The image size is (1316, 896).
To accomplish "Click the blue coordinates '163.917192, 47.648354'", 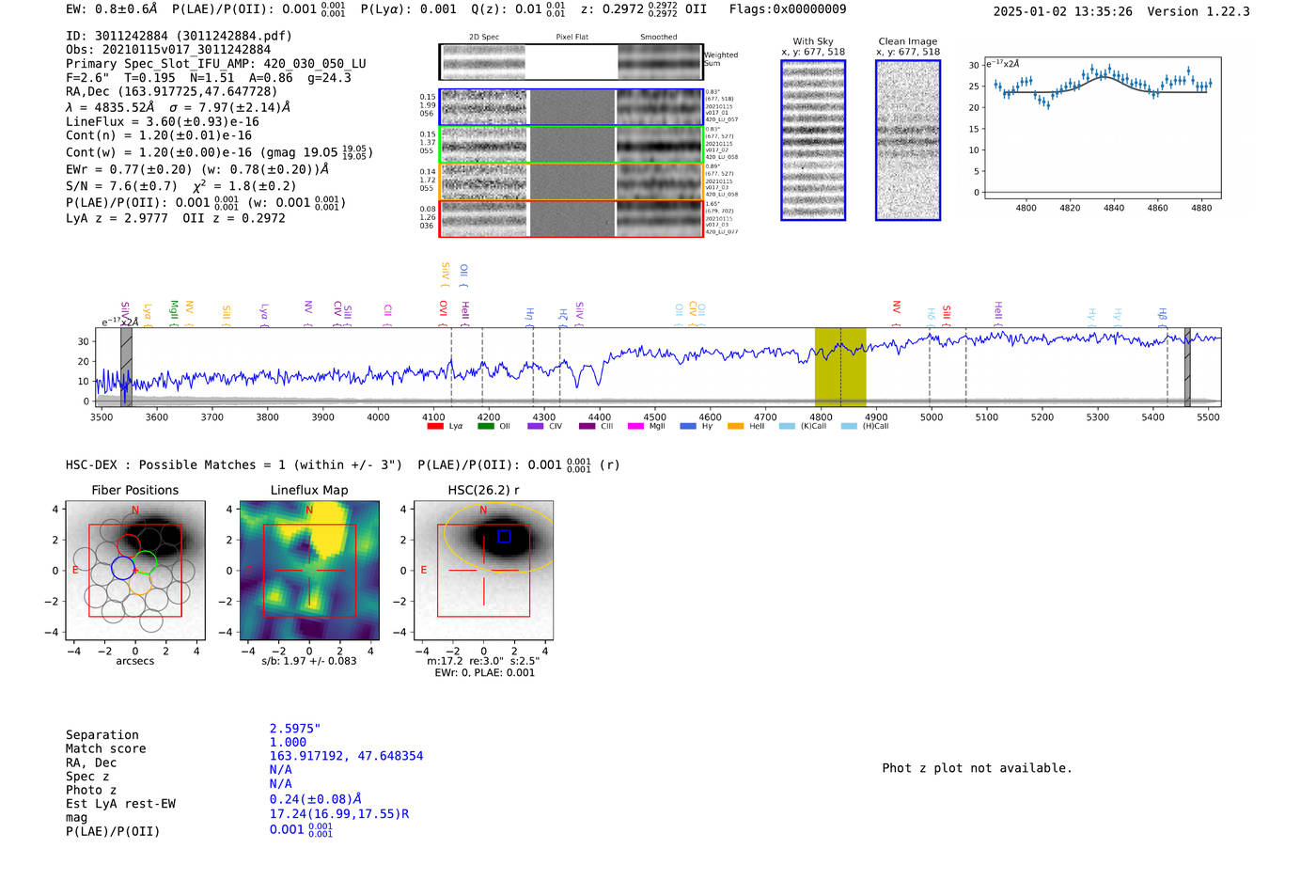I will (x=346, y=756).
